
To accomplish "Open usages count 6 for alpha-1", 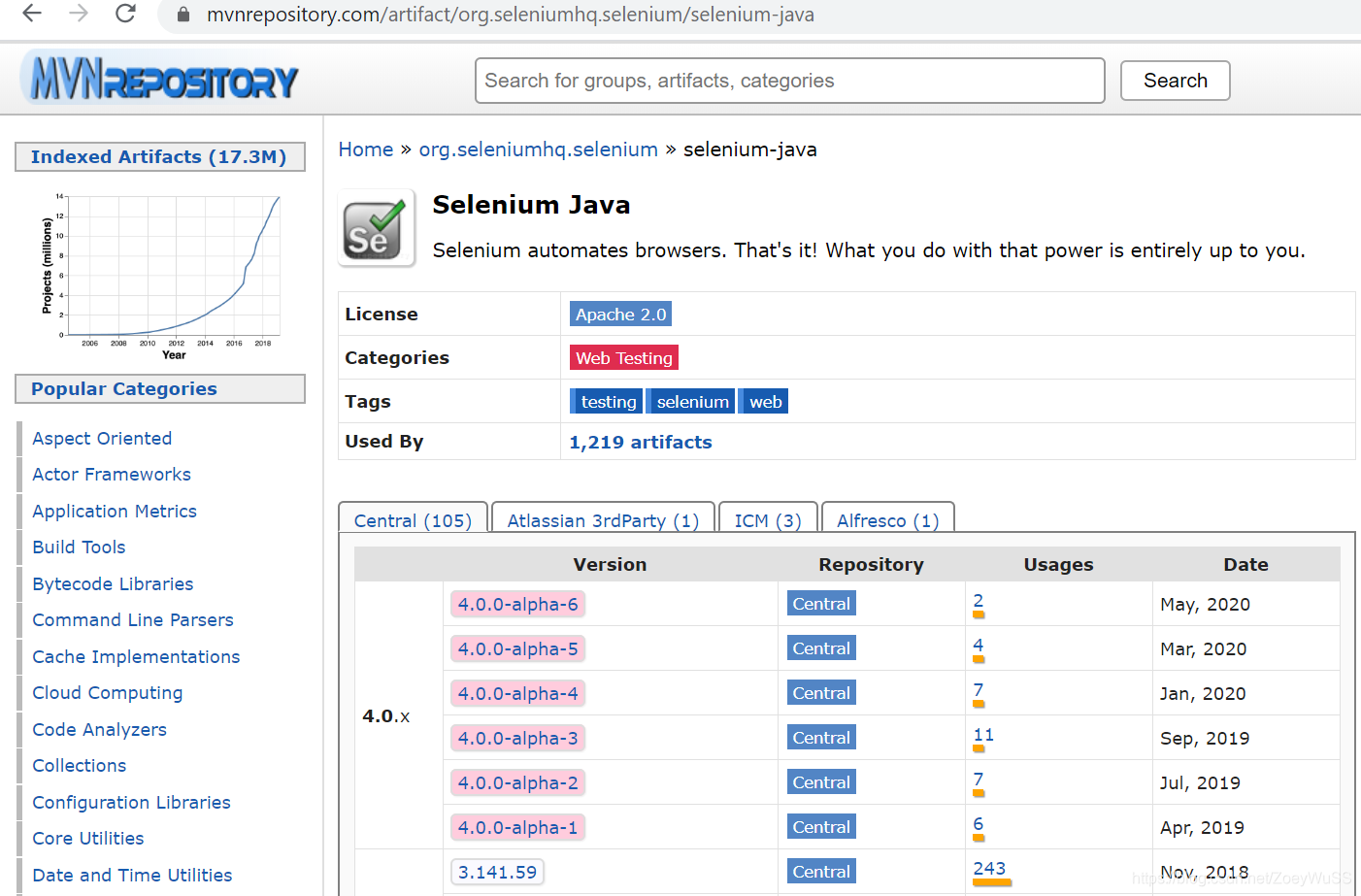I will (979, 825).
